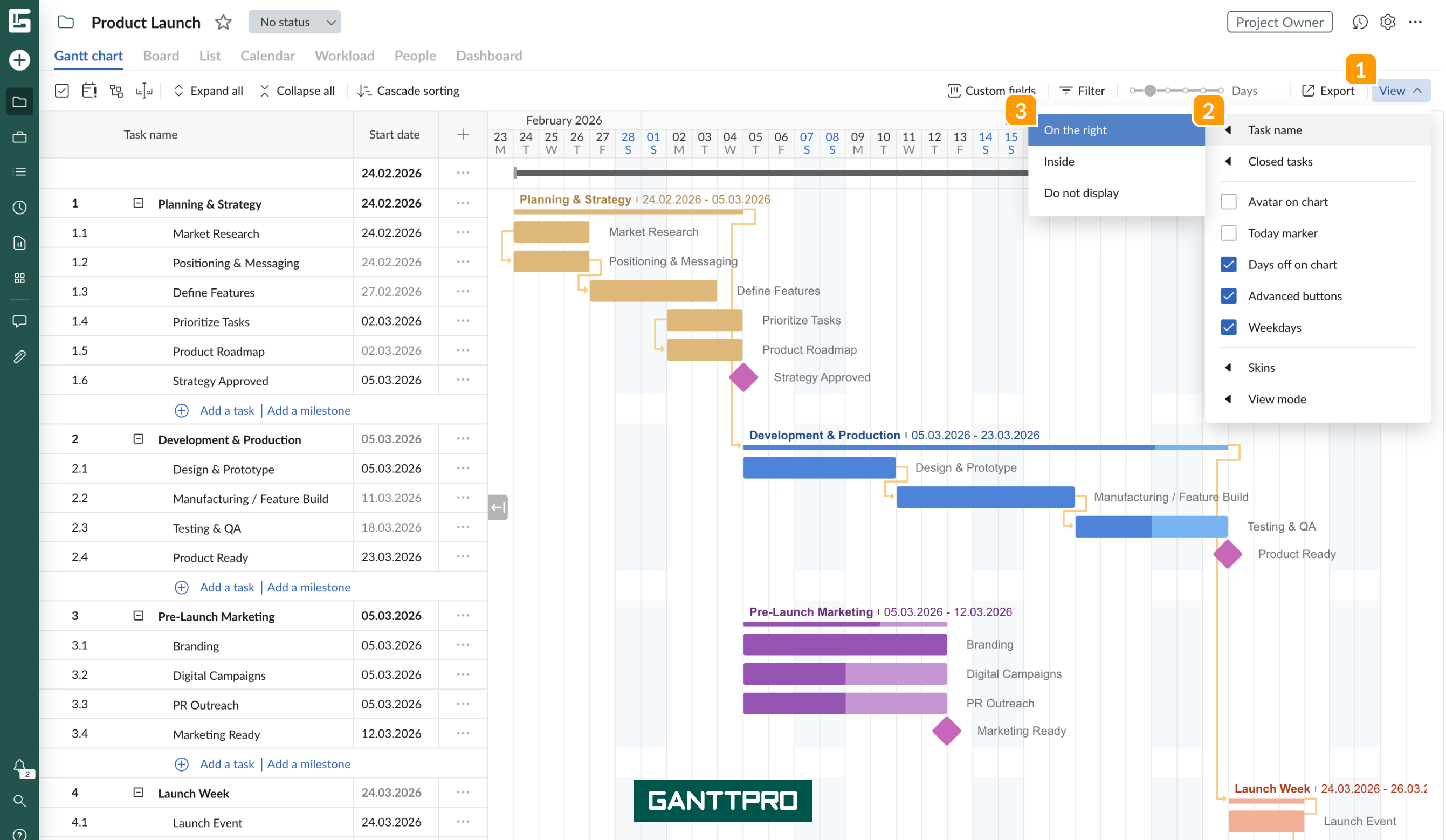The width and height of the screenshot is (1446, 840).
Task: Disable the Weekdays checkbox
Action: pos(1229,327)
